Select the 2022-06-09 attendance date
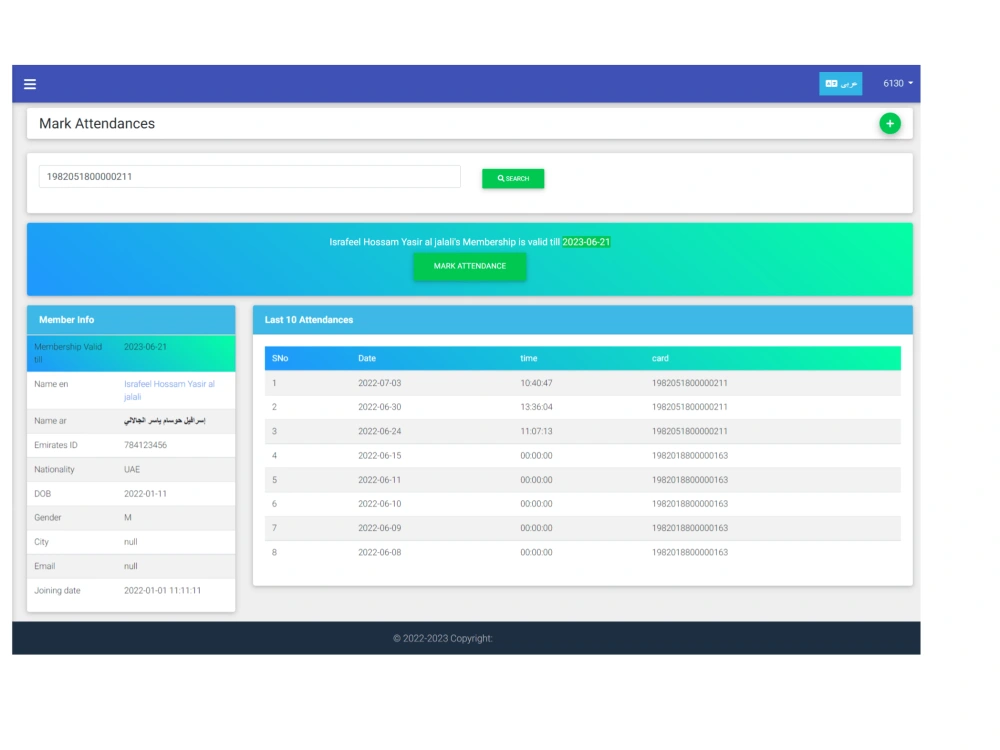The image size is (1000, 750). 379,528
